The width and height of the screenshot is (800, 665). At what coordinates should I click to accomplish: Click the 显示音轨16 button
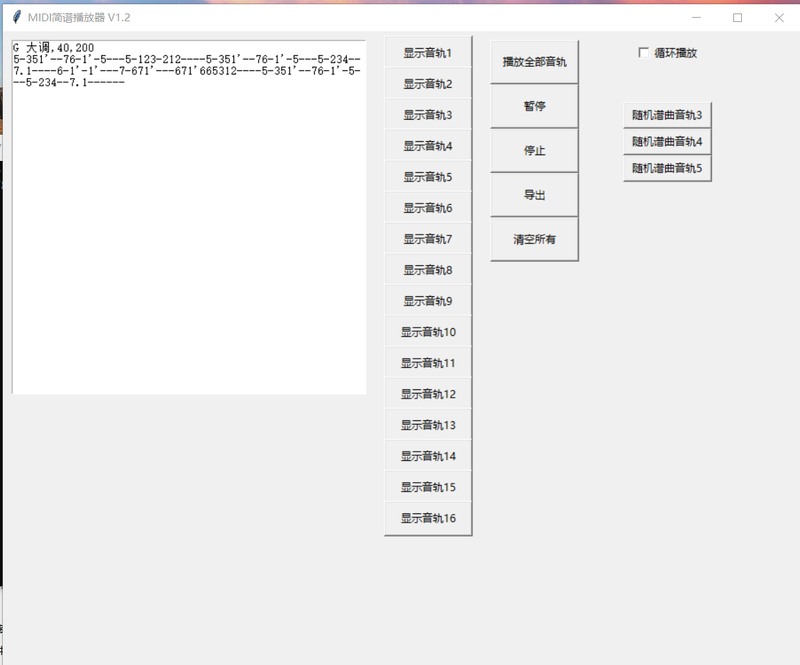(428, 518)
